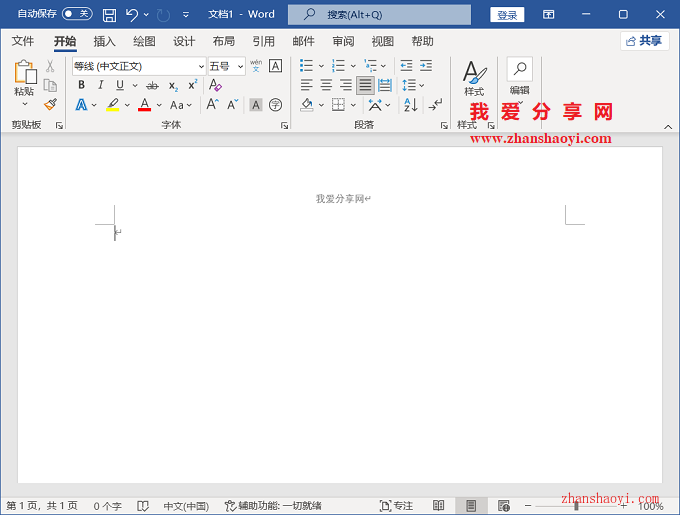Switch to Web Layout view
The height and width of the screenshot is (515, 680).
pos(503,505)
